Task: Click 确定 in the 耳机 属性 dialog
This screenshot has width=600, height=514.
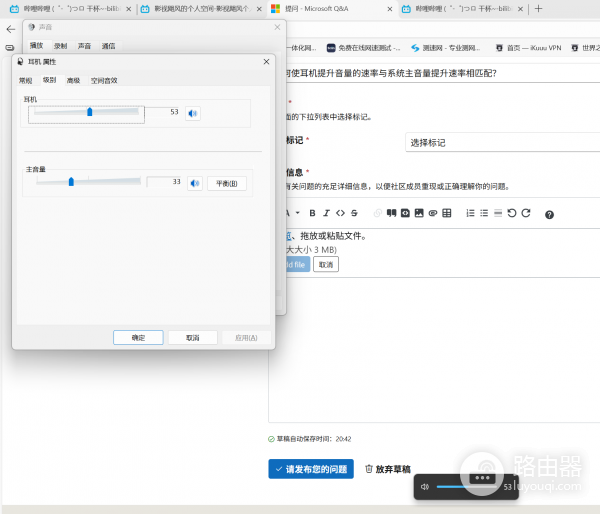Action: pyautogui.click(x=138, y=338)
